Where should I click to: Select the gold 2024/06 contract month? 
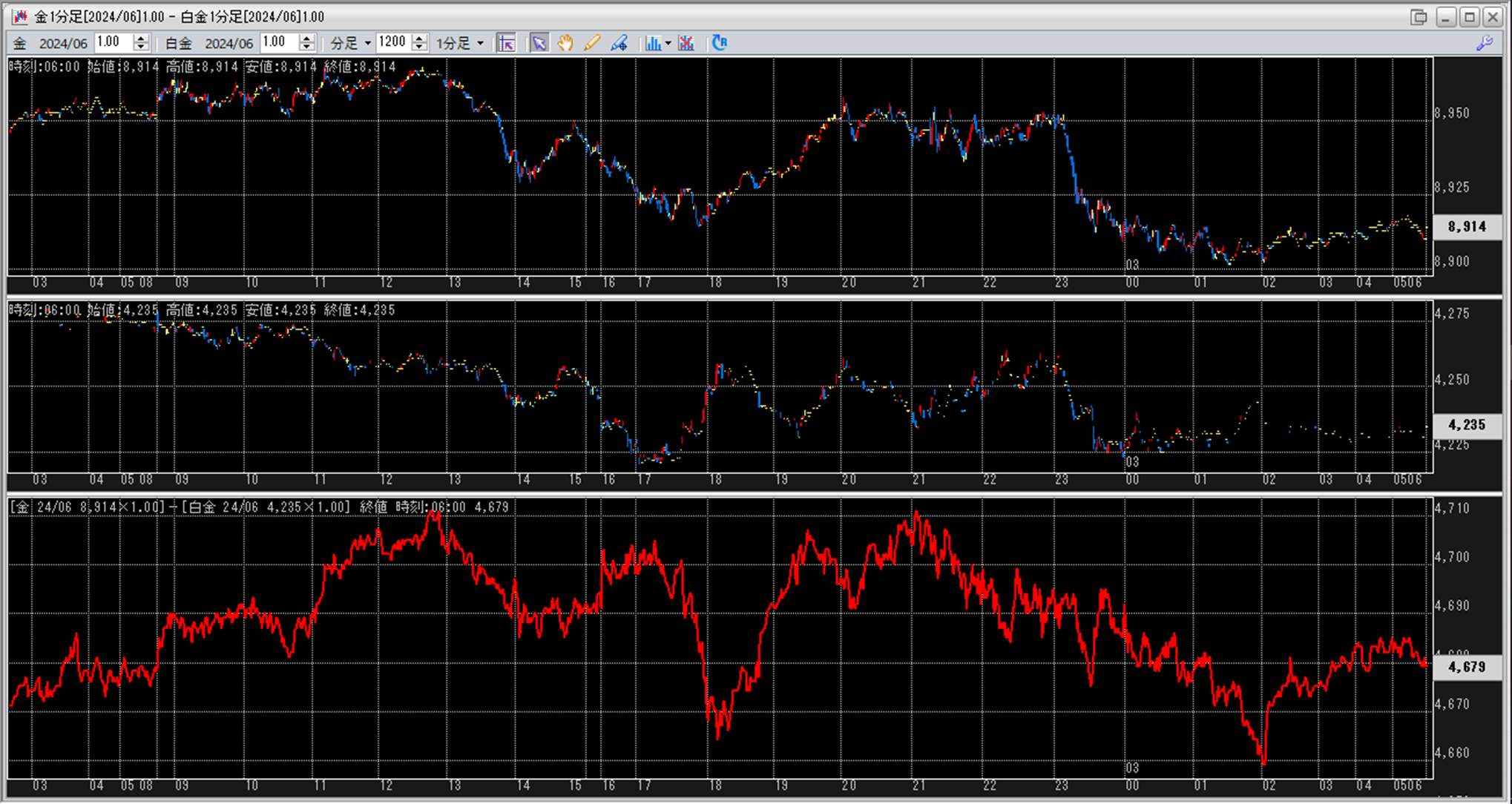click(63, 44)
